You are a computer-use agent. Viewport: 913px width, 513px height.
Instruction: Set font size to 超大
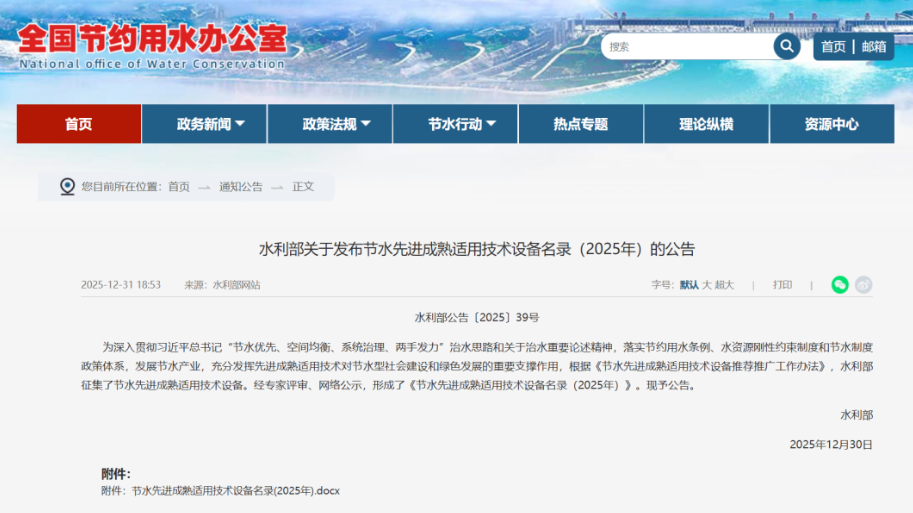[724, 285]
